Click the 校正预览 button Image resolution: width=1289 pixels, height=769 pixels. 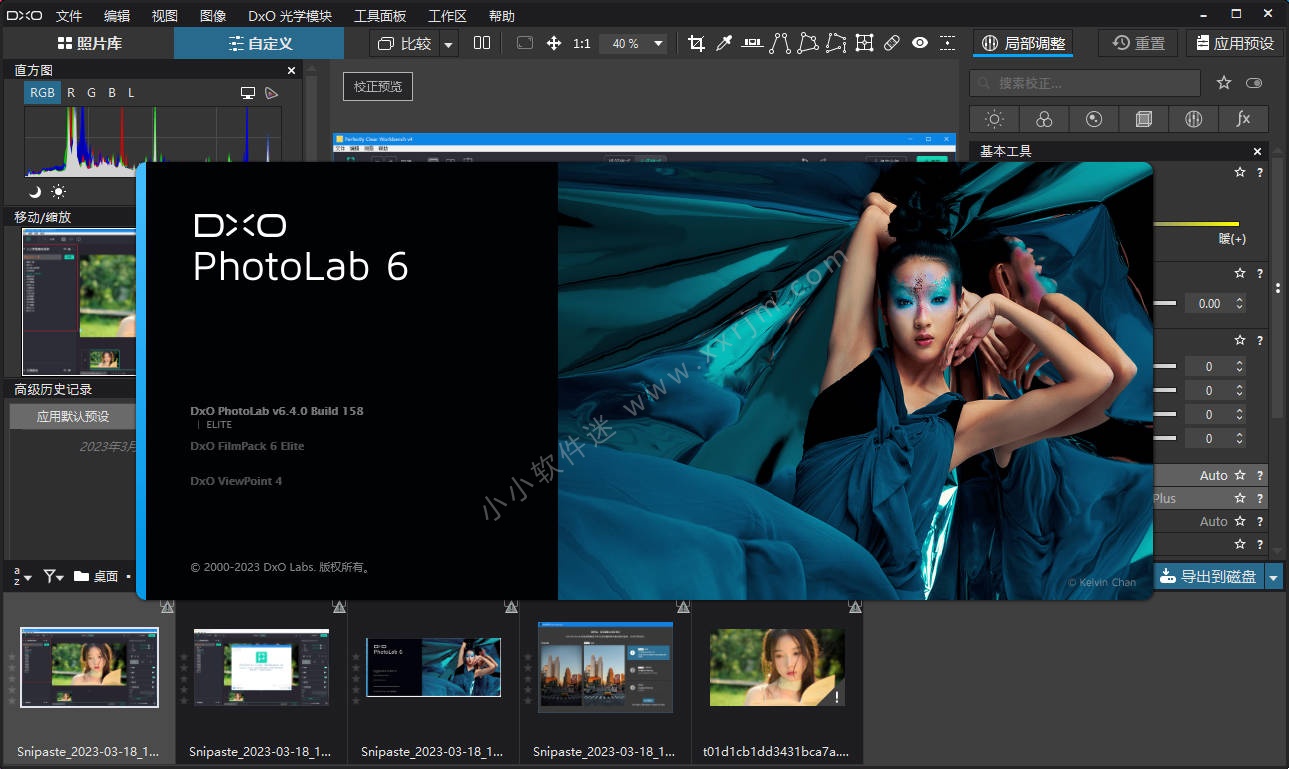point(378,86)
